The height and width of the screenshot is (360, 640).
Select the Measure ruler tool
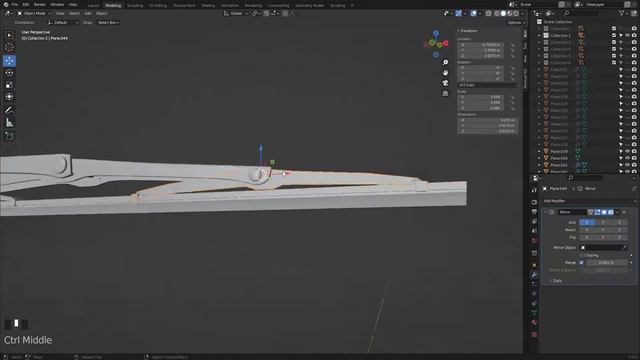(9, 122)
